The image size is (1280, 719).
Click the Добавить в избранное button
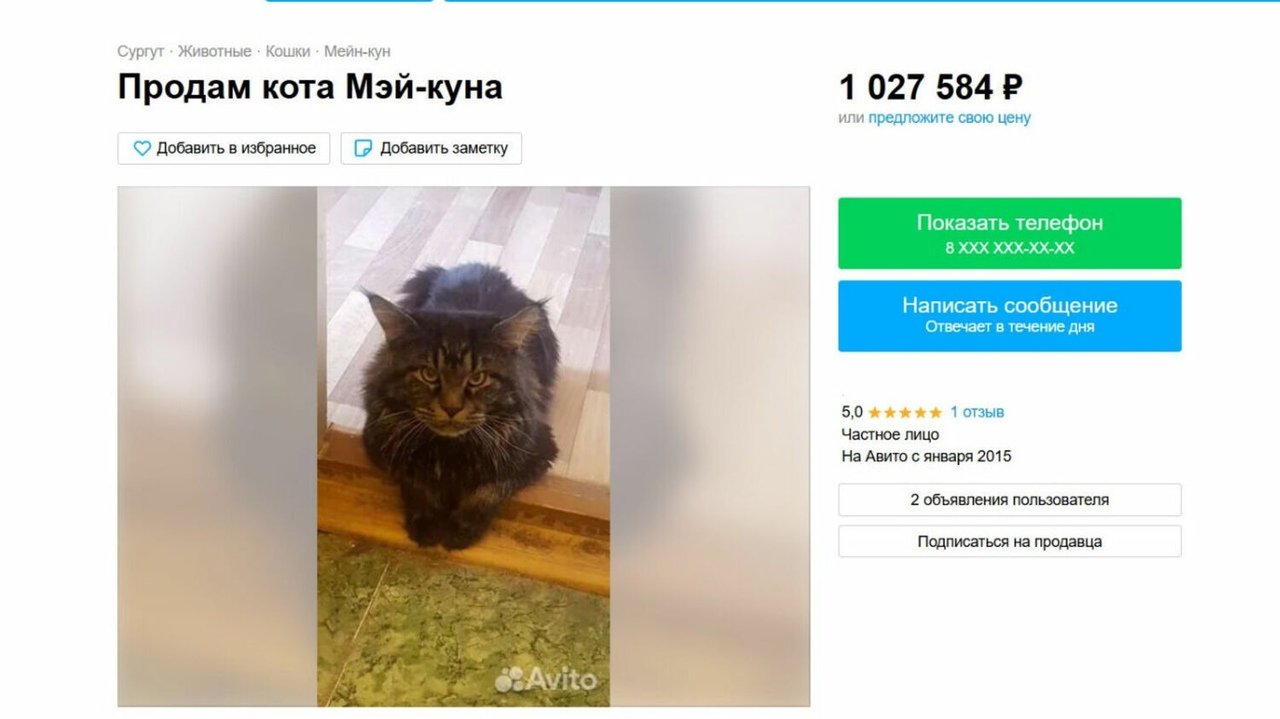(224, 148)
